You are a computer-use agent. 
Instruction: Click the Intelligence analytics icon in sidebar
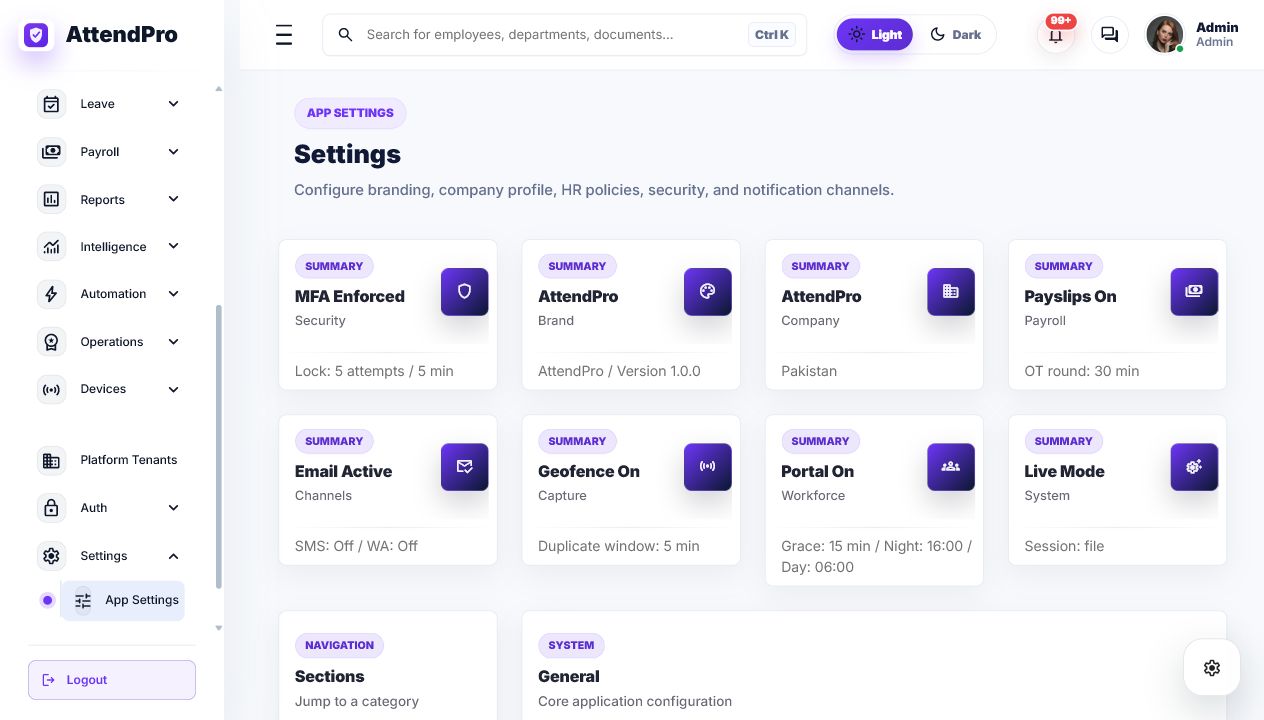coord(52,246)
